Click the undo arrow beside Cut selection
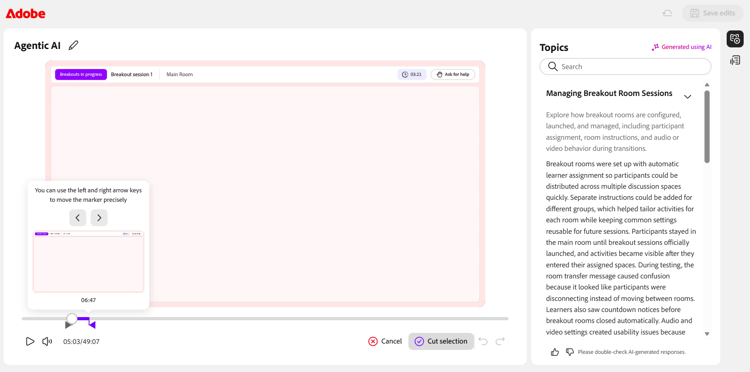Viewport: 750px width, 372px height. tap(484, 341)
